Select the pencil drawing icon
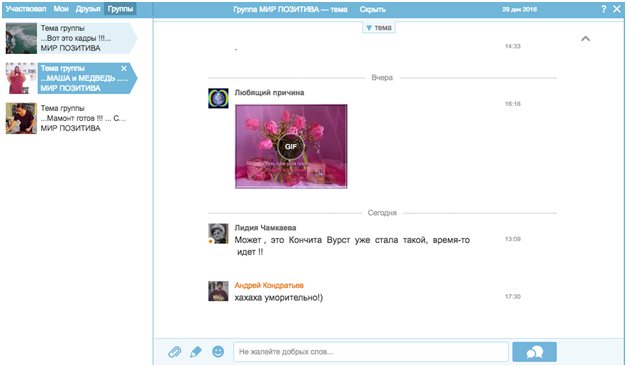This screenshot has width=627, height=367. pos(196,352)
